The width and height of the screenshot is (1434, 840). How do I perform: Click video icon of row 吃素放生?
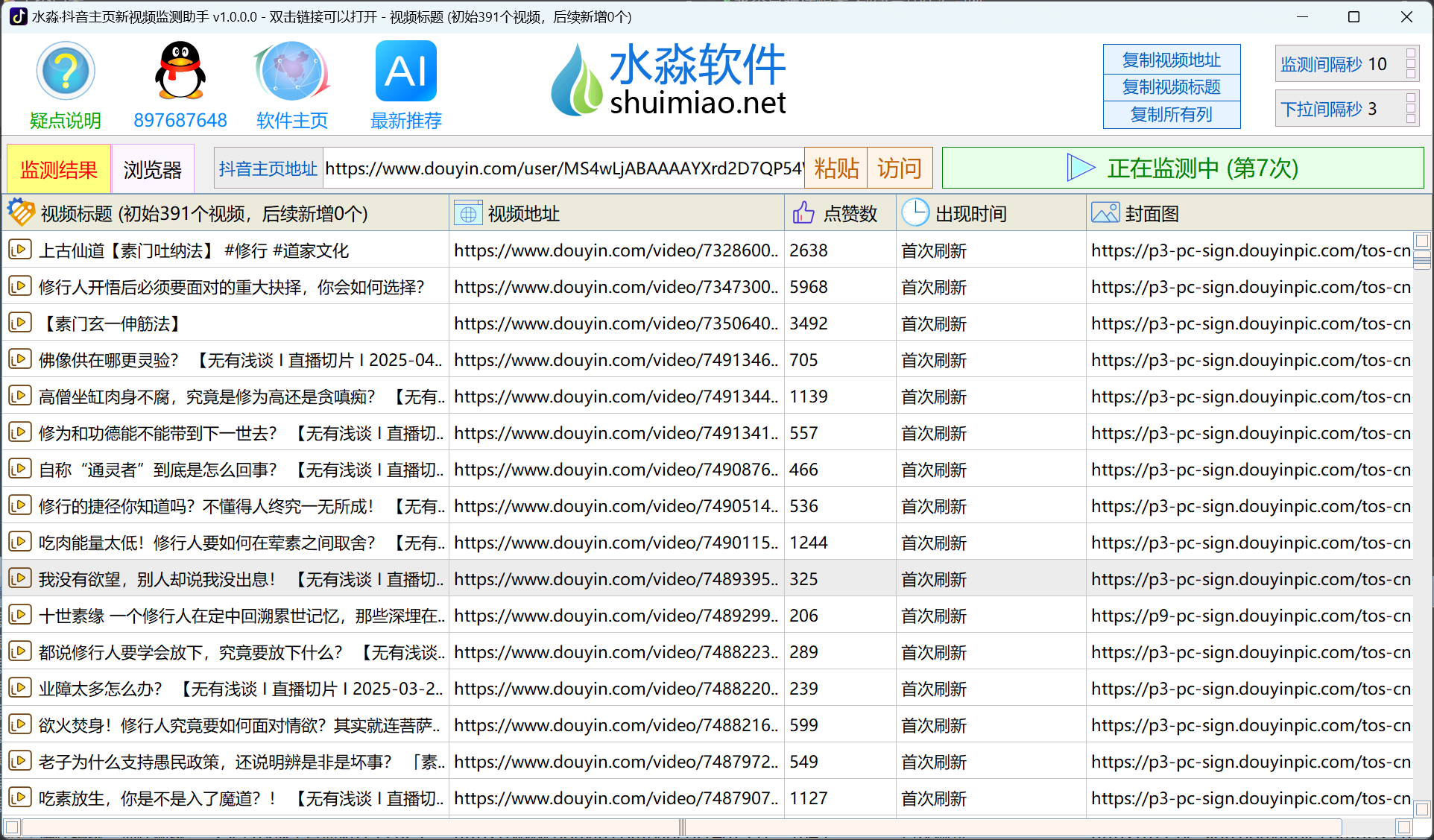pos(20,798)
